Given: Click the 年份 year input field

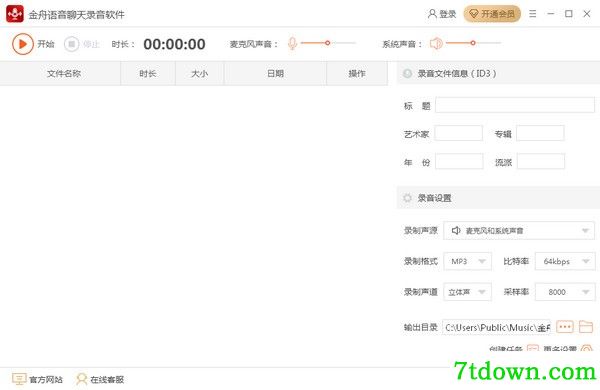Looking at the screenshot, I should 459,162.
